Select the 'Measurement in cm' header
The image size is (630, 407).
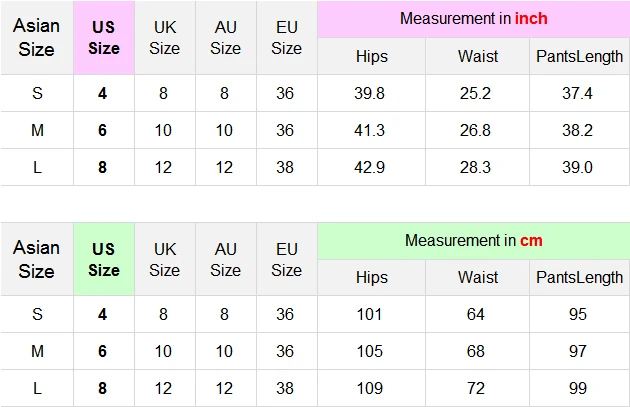tap(474, 241)
